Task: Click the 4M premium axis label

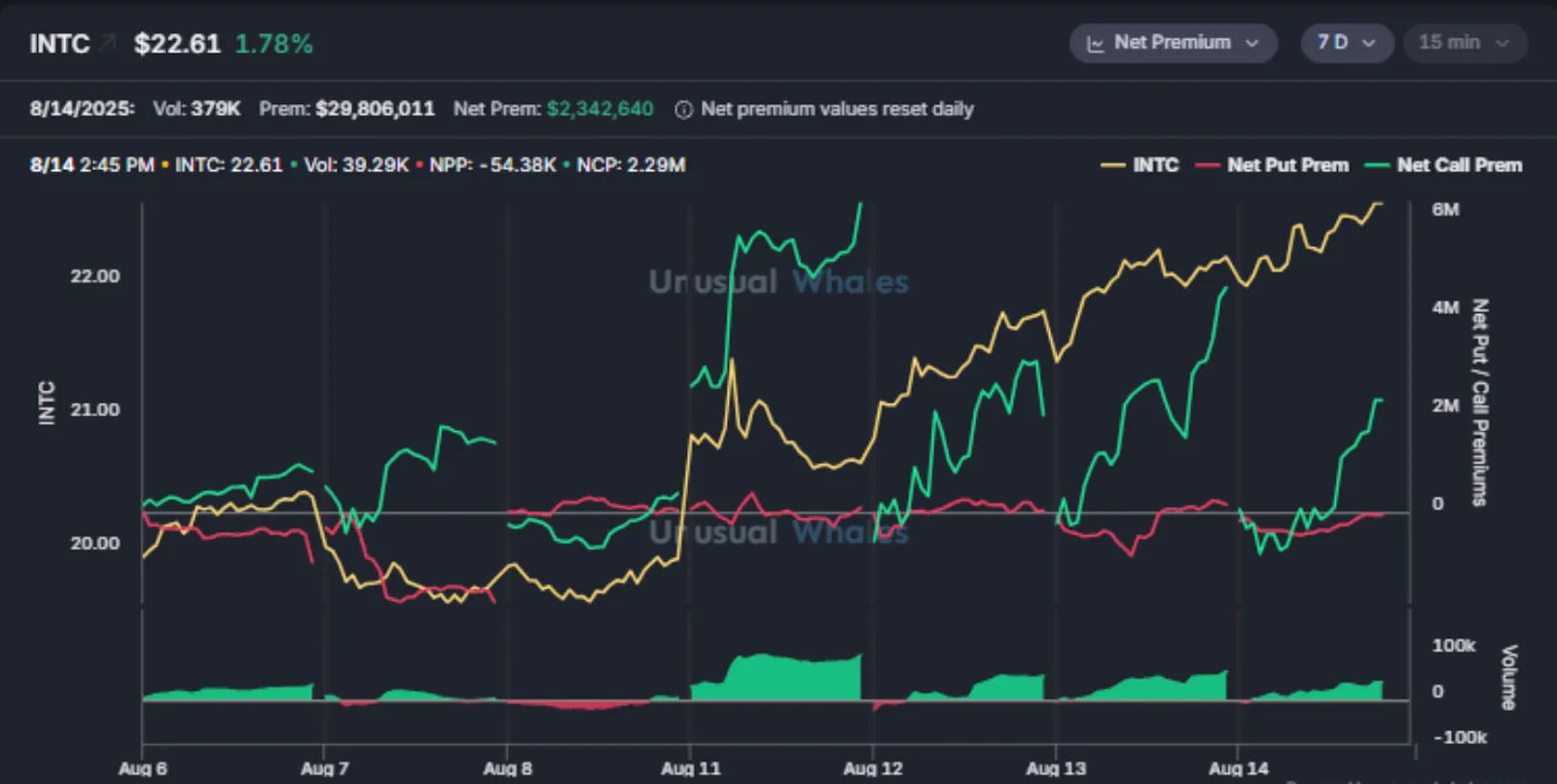Action: 1445,308
